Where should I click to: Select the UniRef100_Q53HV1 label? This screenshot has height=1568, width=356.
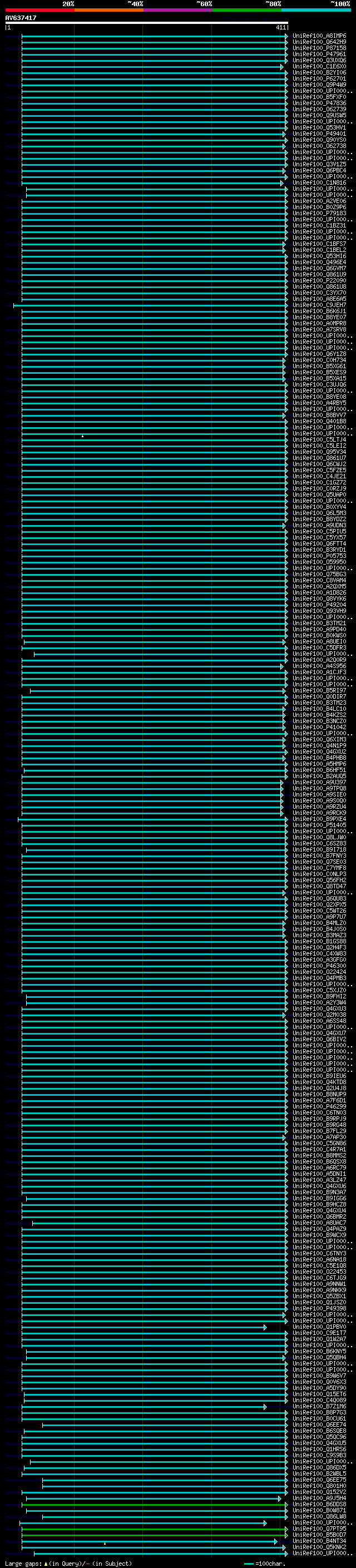point(319,127)
